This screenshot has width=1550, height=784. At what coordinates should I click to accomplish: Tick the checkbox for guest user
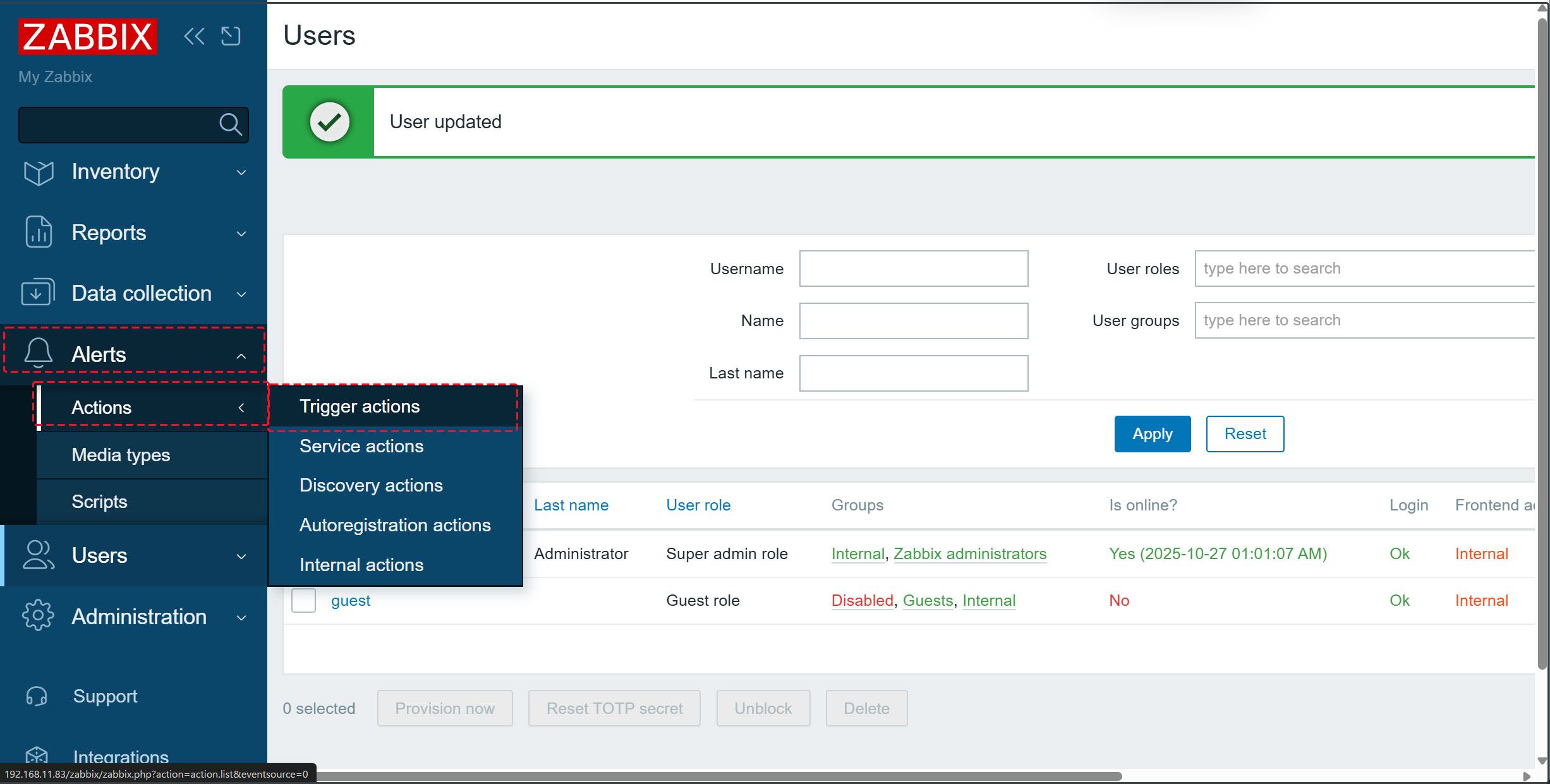[x=303, y=600]
